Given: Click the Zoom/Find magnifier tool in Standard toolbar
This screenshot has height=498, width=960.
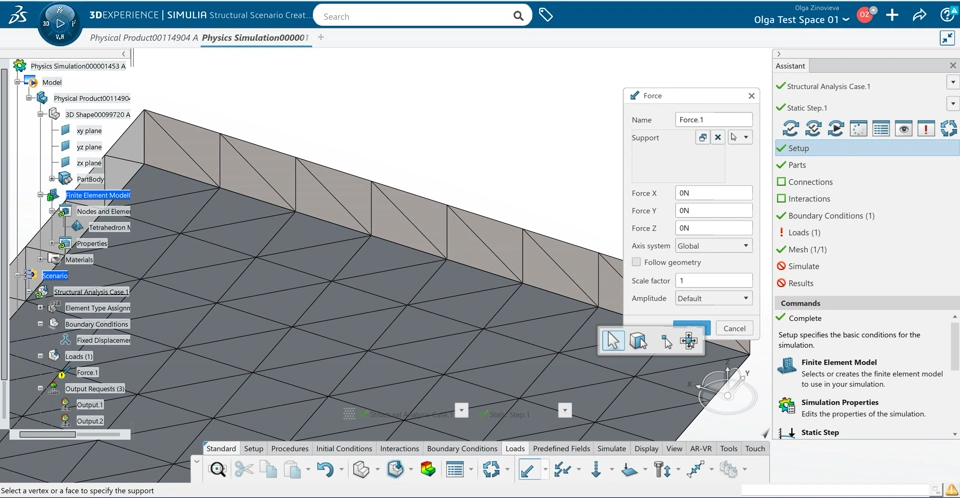Looking at the screenshot, I should coord(217,470).
